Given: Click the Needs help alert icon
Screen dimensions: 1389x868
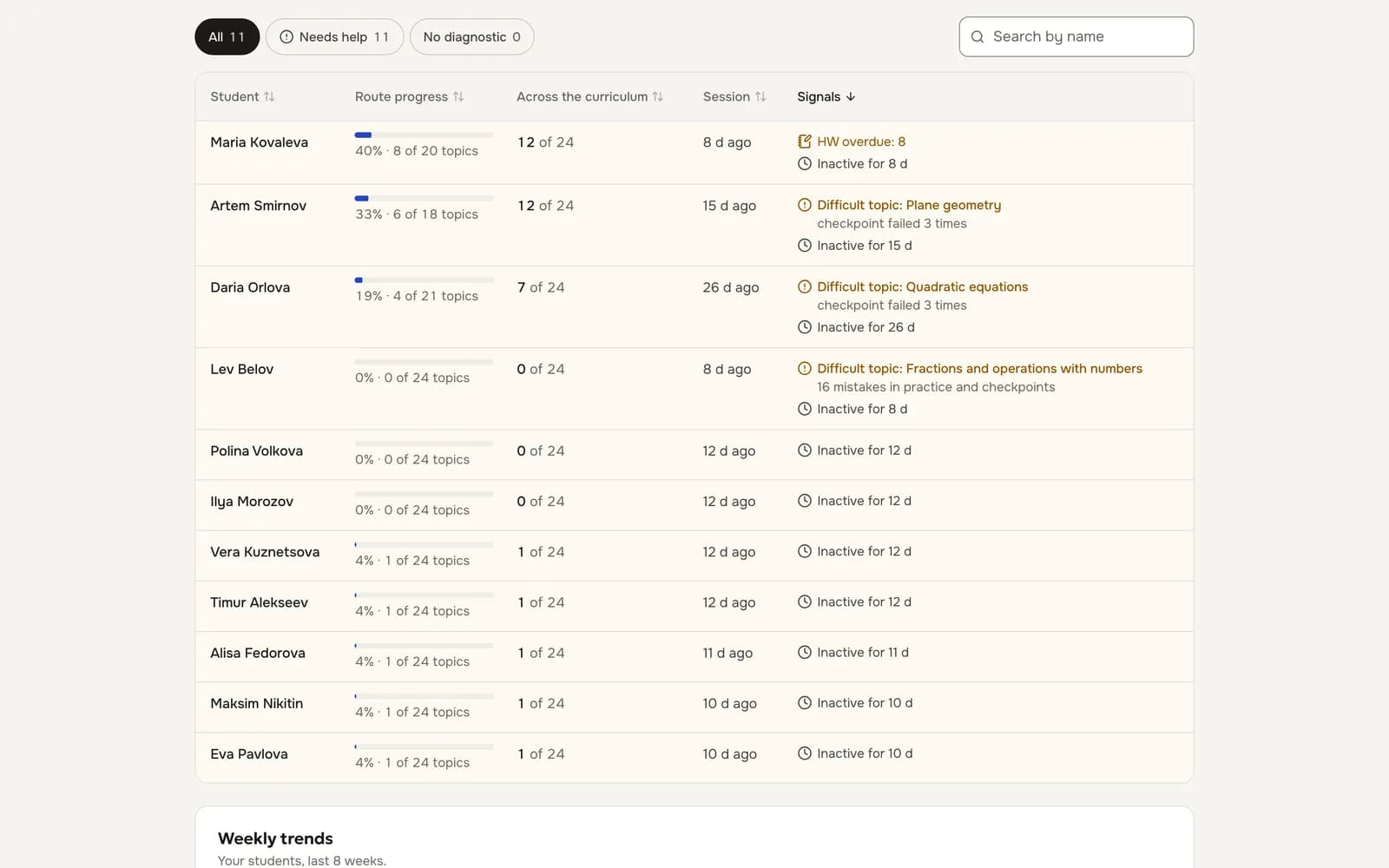Looking at the screenshot, I should click(x=286, y=36).
